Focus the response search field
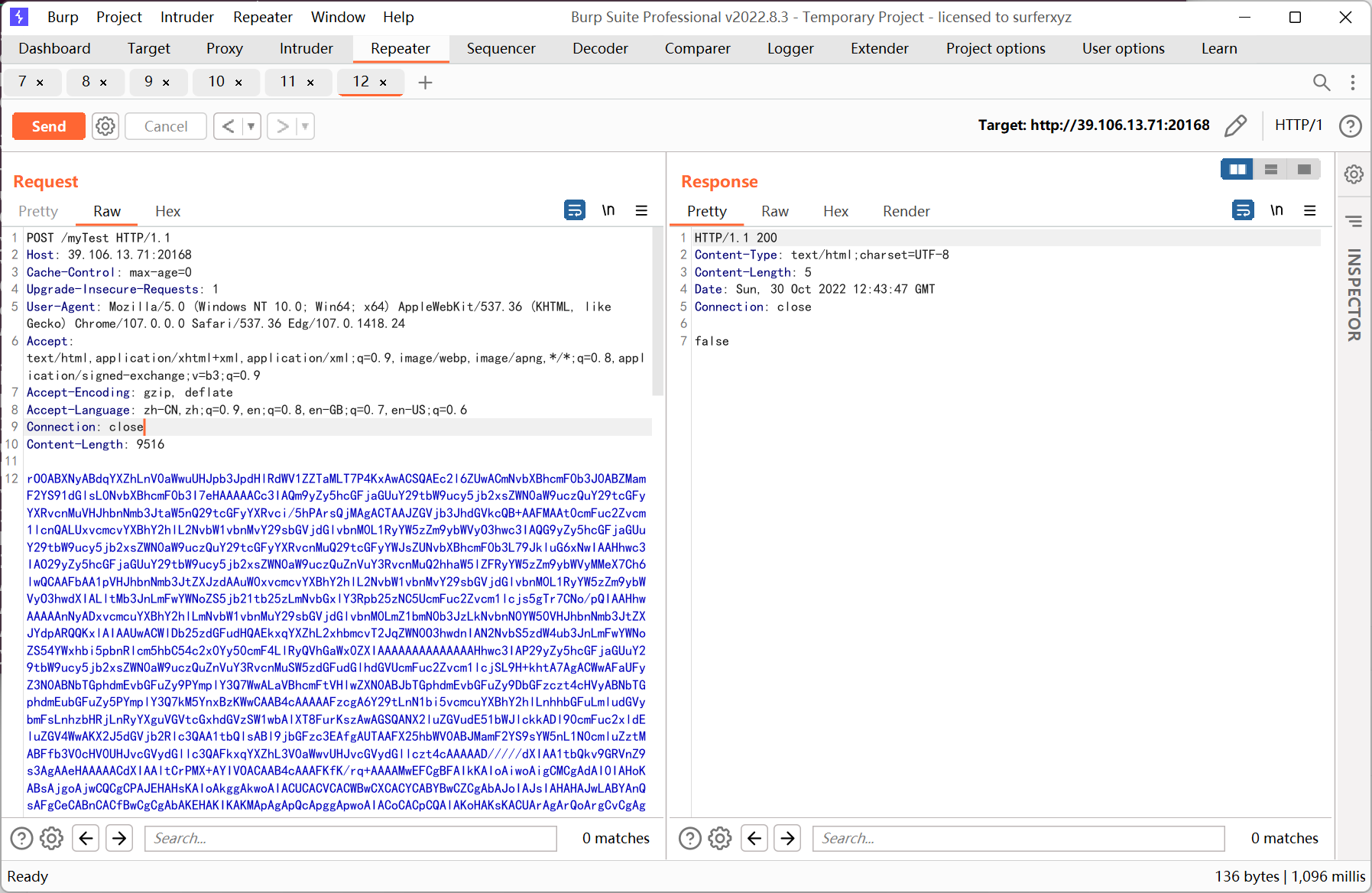Screen dimensions: 1372x893 click(x=1019, y=839)
